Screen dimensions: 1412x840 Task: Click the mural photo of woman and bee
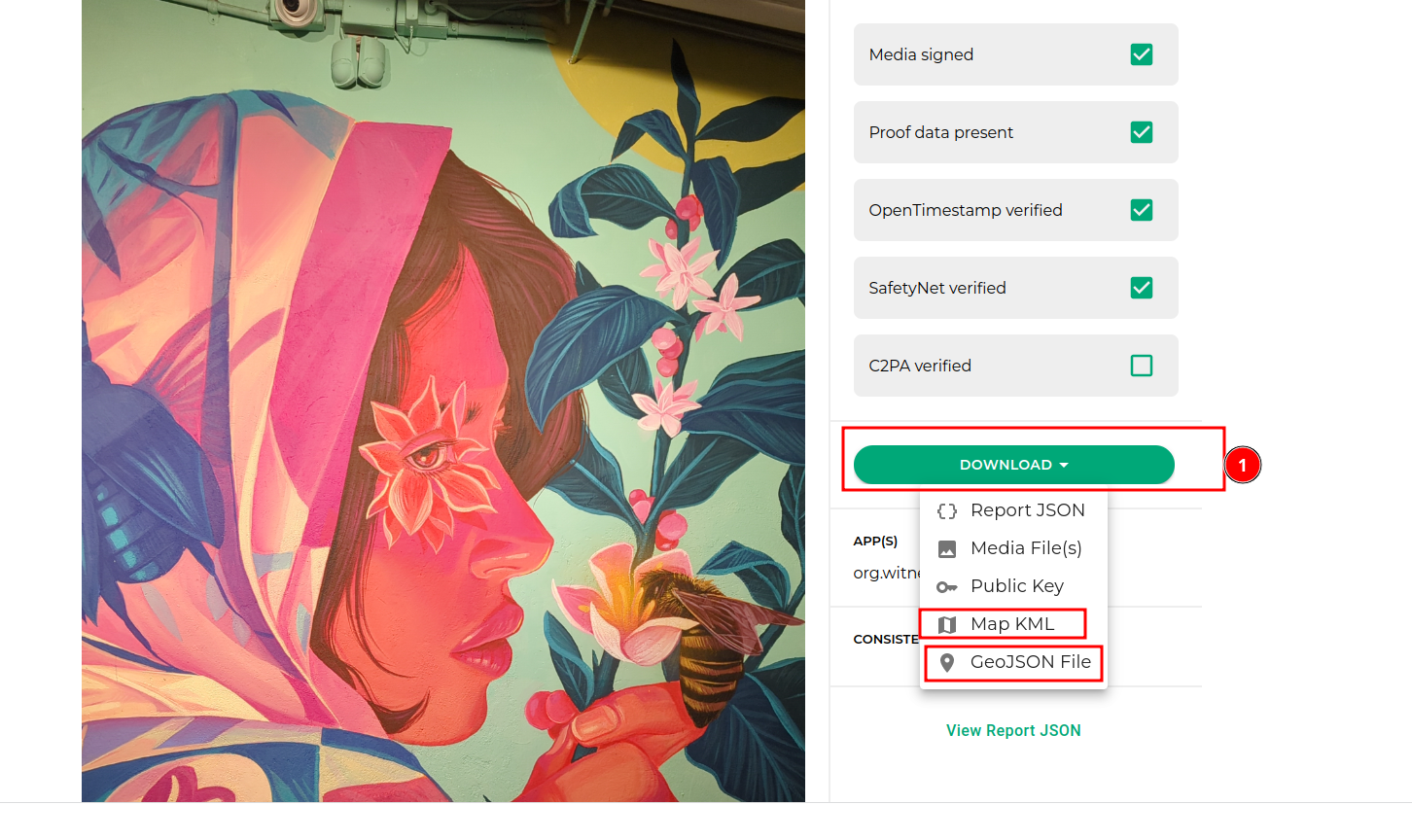[442, 401]
